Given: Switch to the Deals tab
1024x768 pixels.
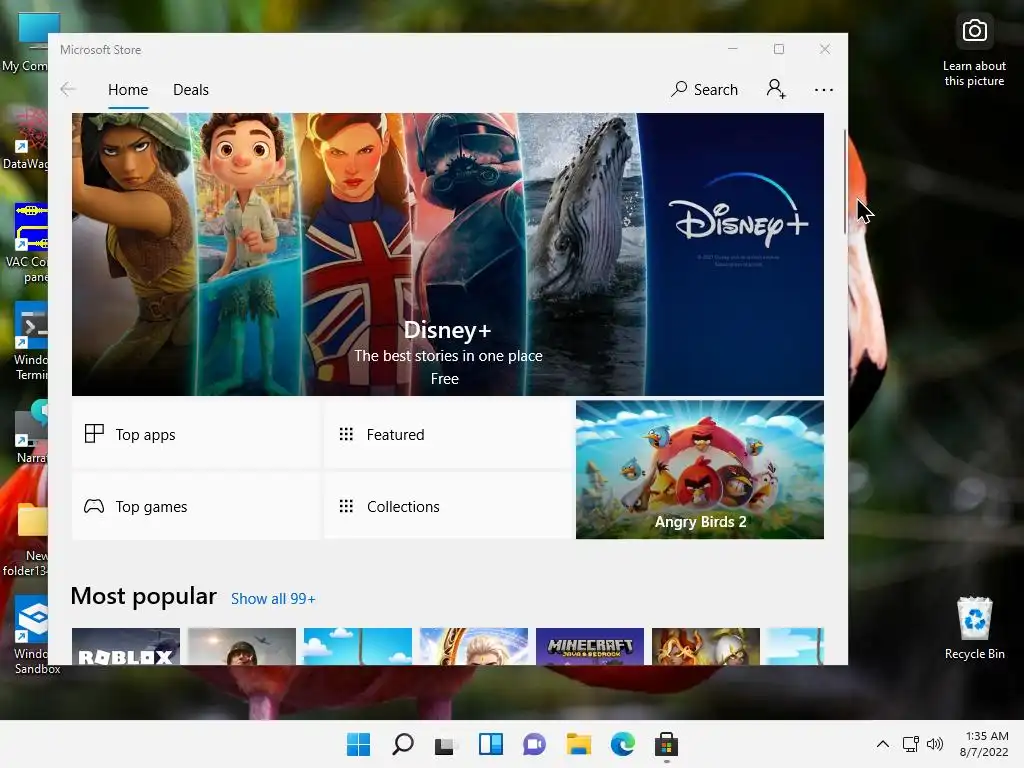Looking at the screenshot, I should (191, 89).
